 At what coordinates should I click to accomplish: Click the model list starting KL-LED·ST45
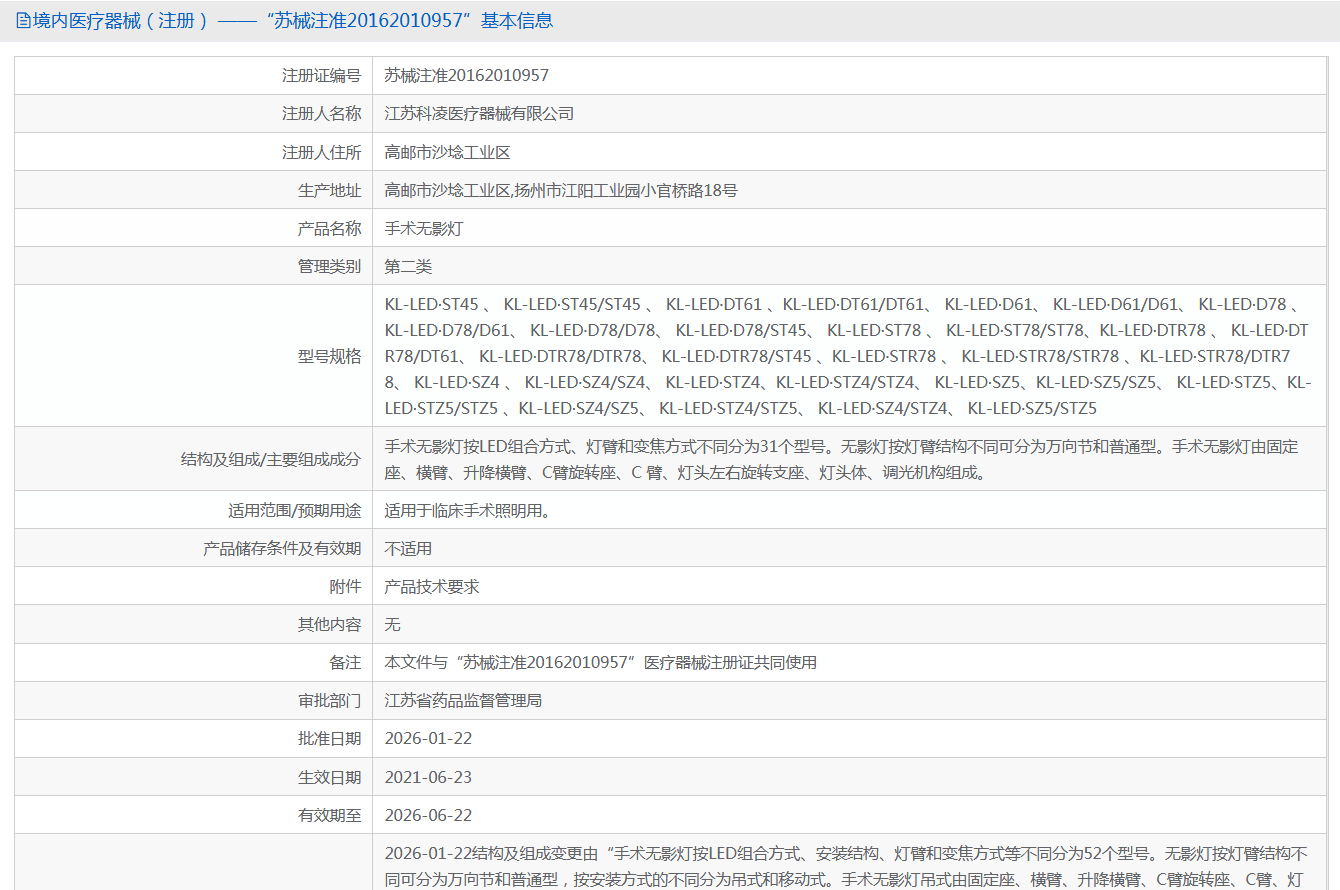coord(848,356)
